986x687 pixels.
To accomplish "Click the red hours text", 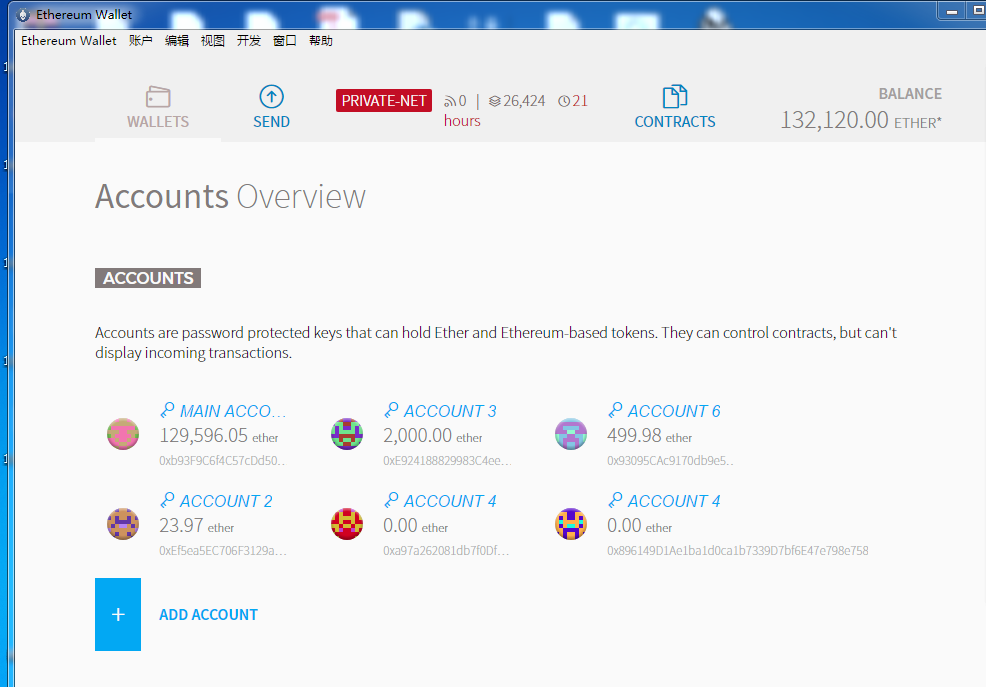I will 462,121.
